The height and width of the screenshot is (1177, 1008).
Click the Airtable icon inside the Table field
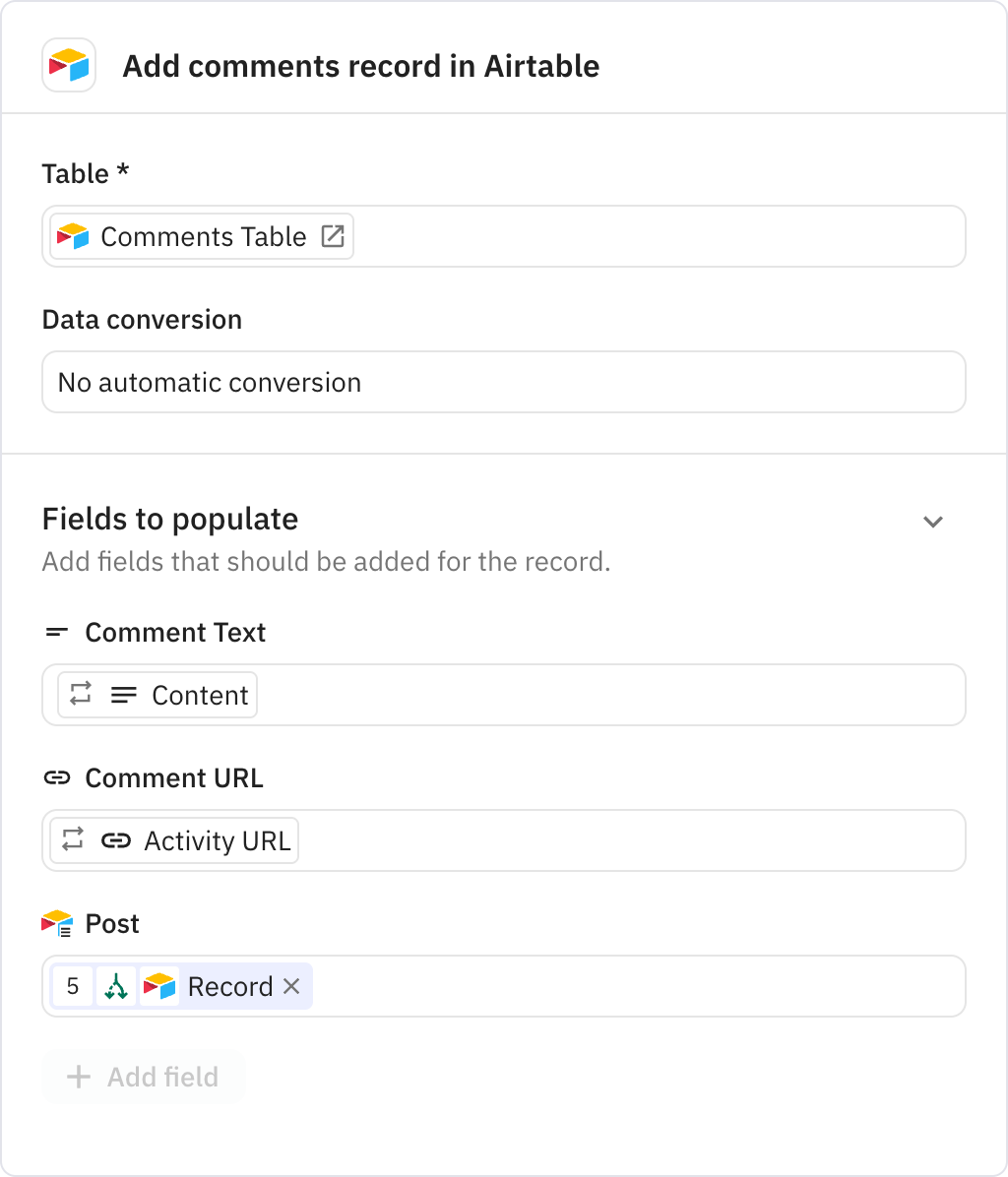tap(73, 235)
